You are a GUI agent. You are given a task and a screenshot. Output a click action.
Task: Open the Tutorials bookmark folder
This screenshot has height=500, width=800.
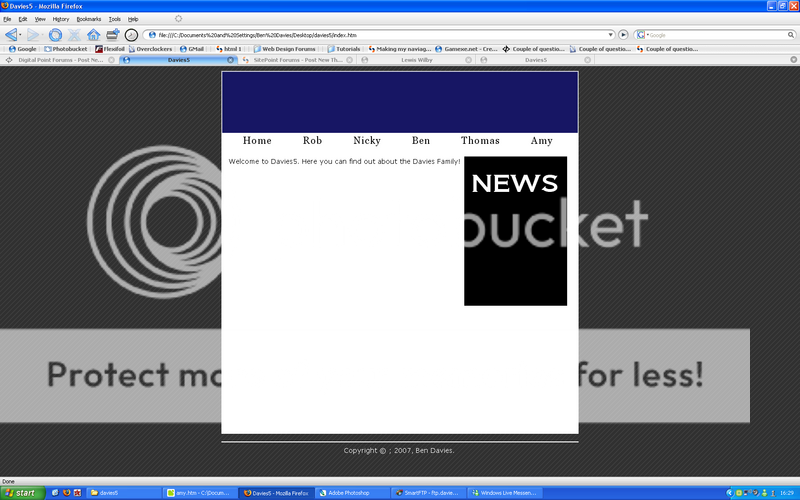[344, 49]
